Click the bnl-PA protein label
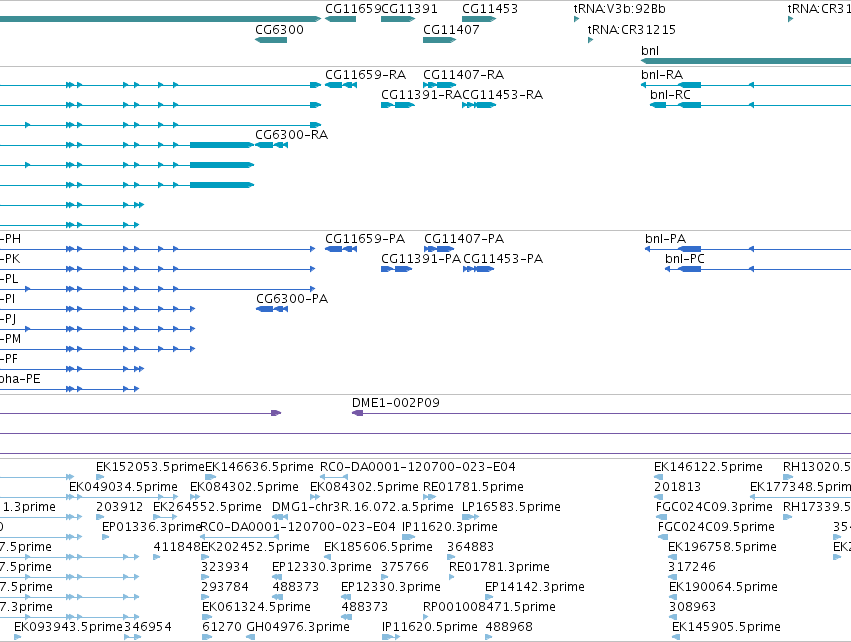The image size is (851, 642). pyautogui.click(x=665, y=239)
